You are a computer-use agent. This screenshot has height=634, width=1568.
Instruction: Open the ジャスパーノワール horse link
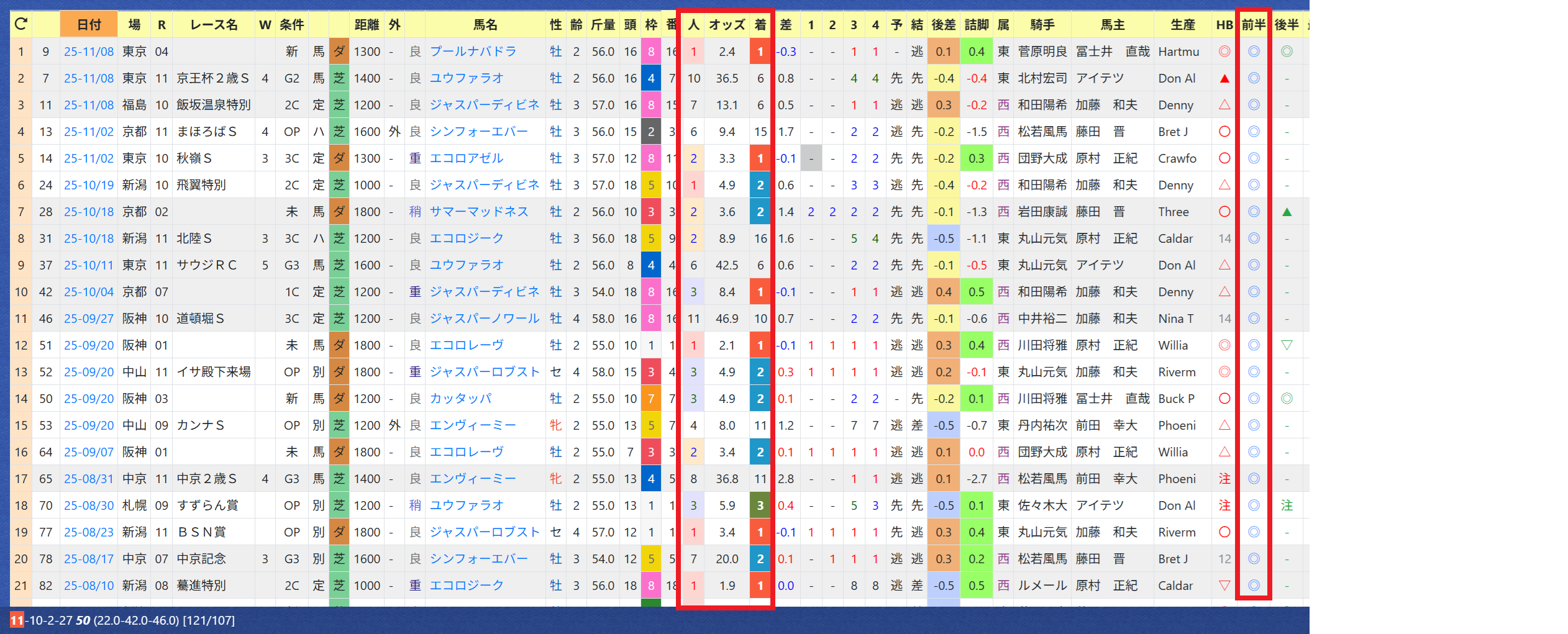point(485,319)
